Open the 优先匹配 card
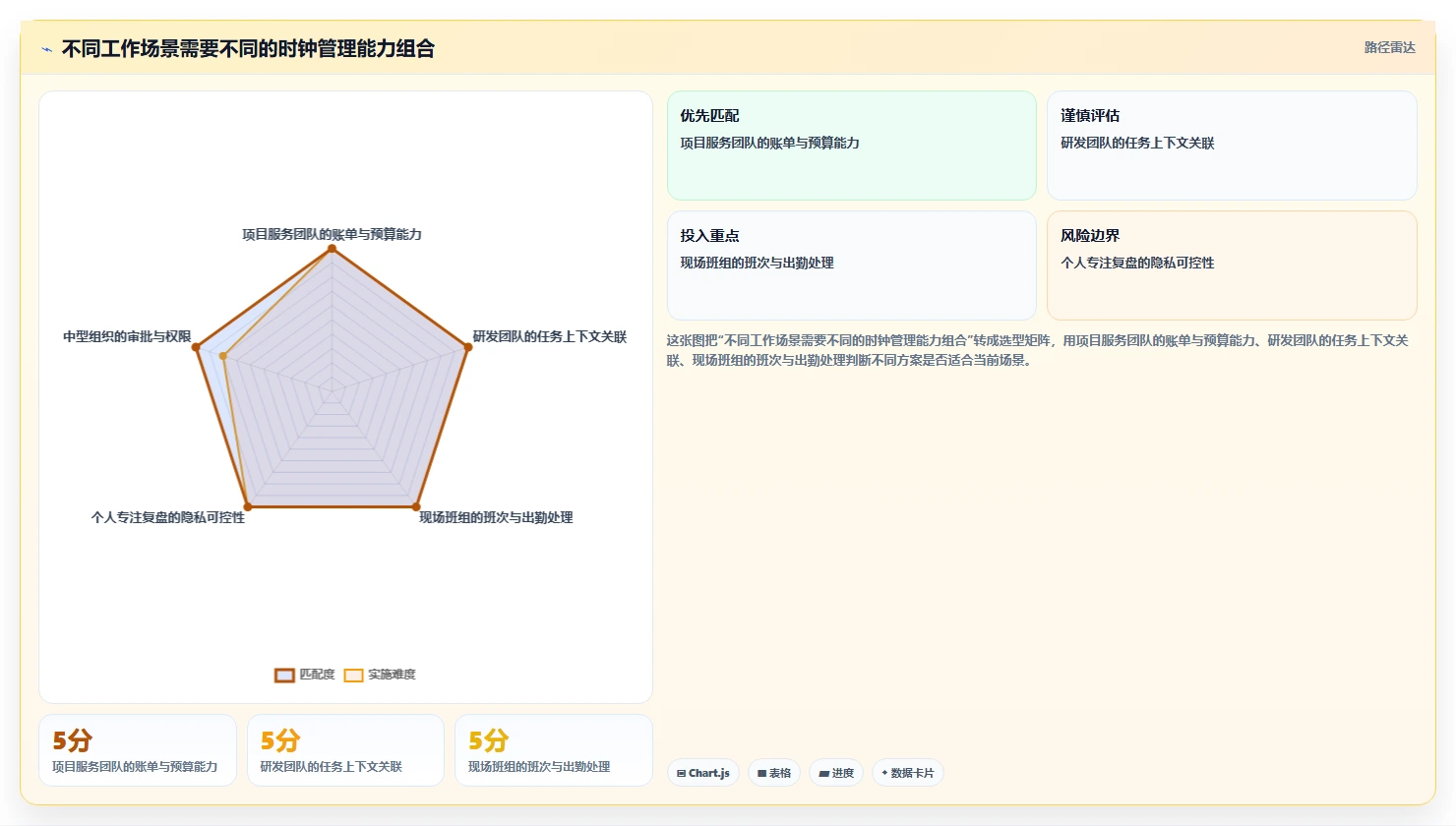 coord(852,146)
